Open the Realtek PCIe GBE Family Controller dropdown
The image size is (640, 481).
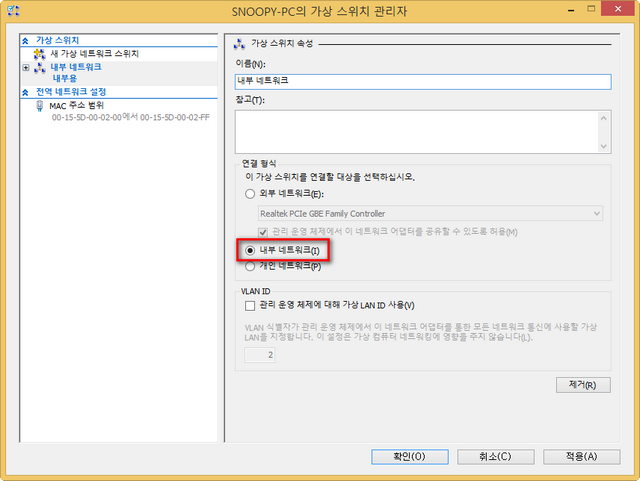(597, 214)
